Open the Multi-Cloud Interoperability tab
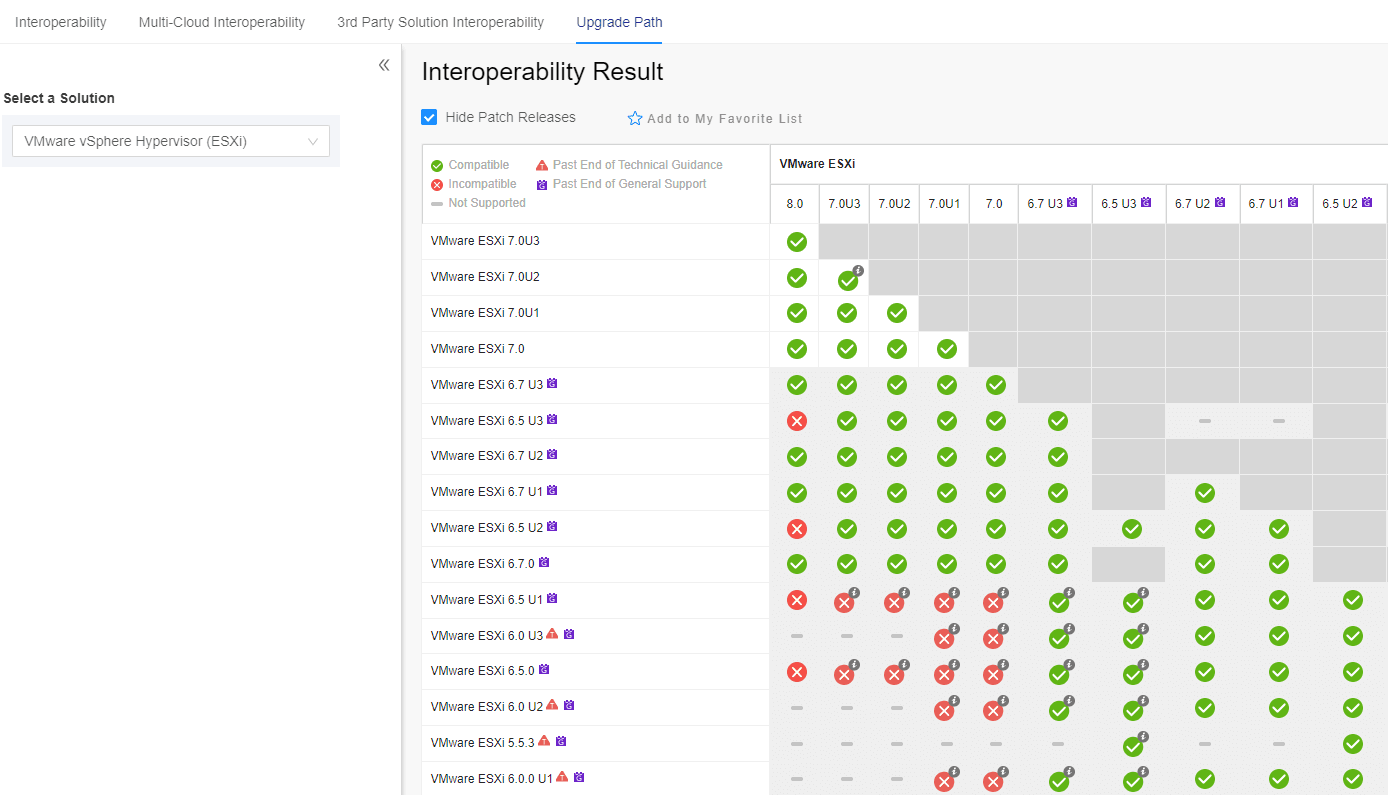The height and width of the screenshot is (795, 1388). 222,22
